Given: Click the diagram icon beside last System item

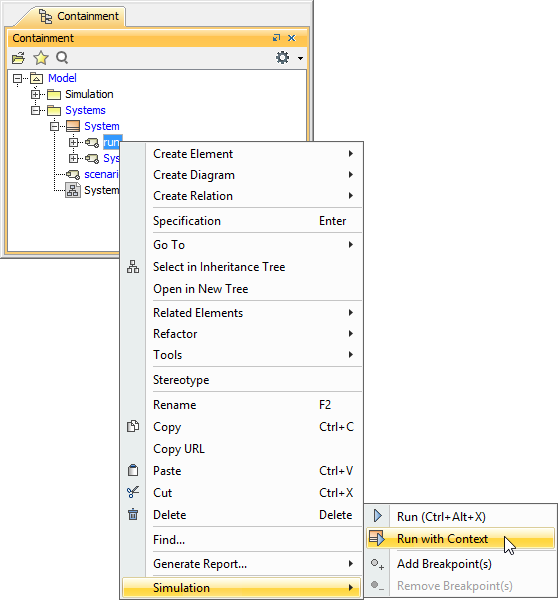Looking at the screenshot, I should 73,190.
